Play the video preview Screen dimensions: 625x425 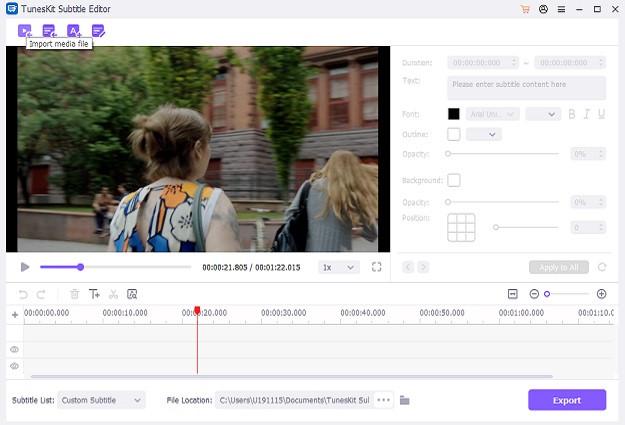(25, 267)
